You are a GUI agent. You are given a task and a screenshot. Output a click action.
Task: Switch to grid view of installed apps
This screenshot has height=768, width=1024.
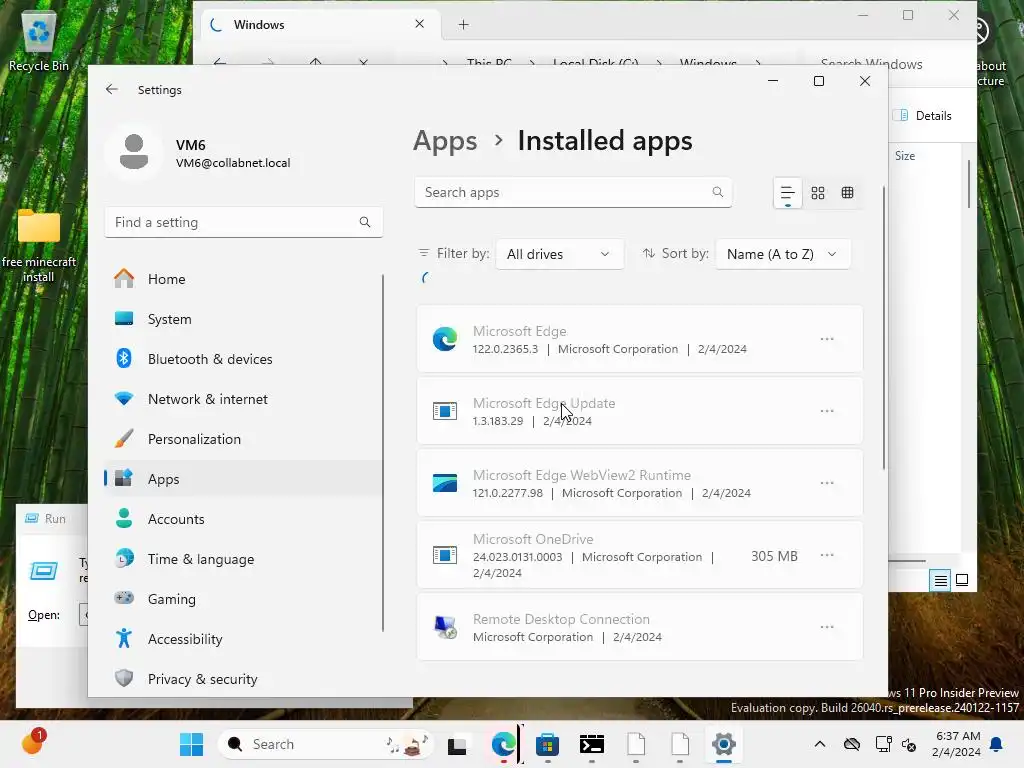[x=818, y=193]
